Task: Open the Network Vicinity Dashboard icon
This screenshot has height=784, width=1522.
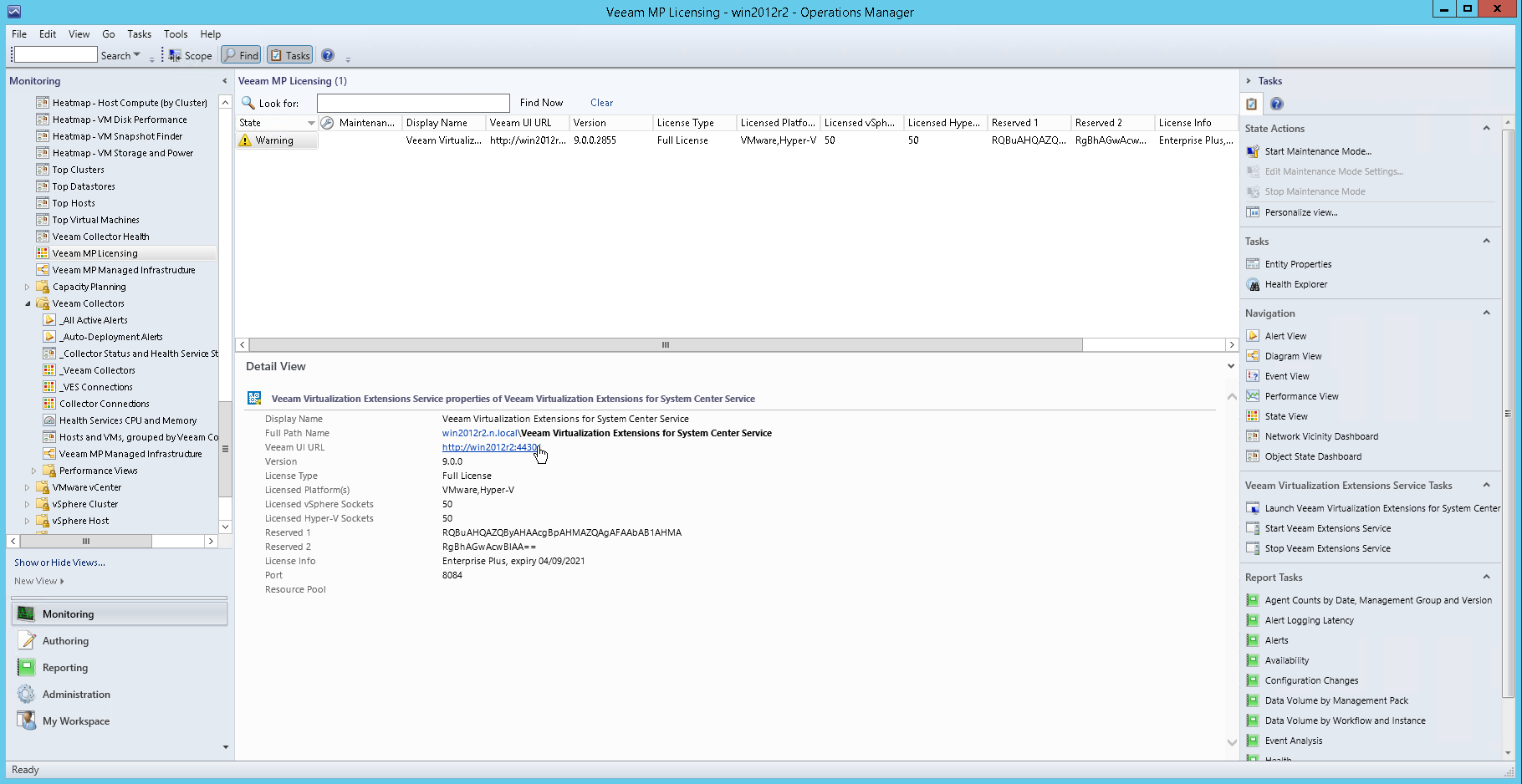Action: (1253, 436)
